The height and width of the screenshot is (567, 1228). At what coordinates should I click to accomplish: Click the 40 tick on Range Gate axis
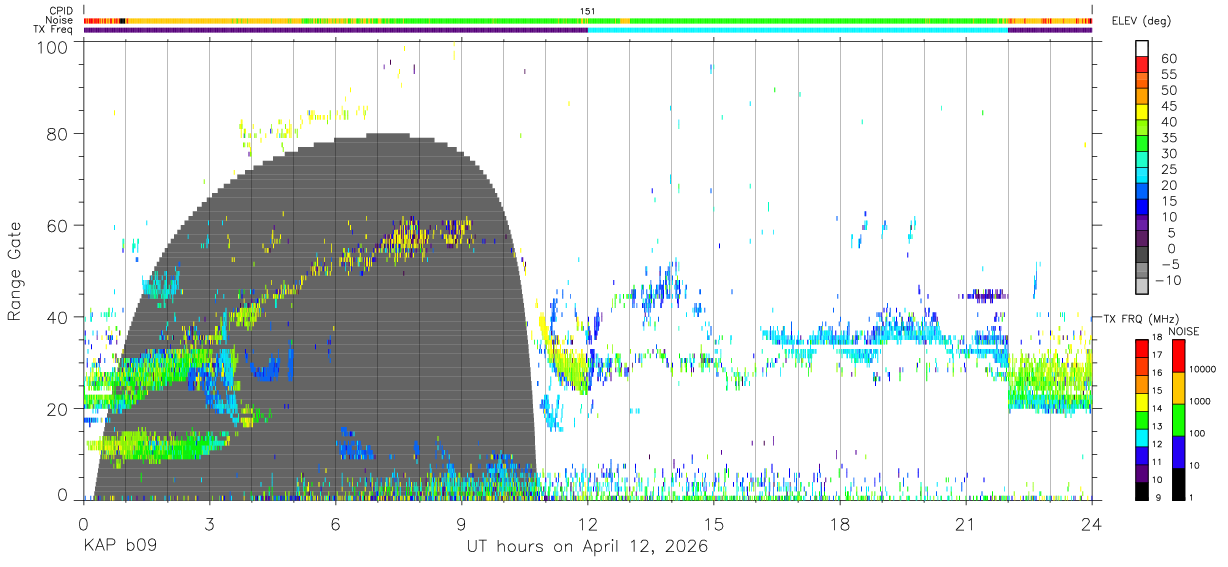(58, 317)
